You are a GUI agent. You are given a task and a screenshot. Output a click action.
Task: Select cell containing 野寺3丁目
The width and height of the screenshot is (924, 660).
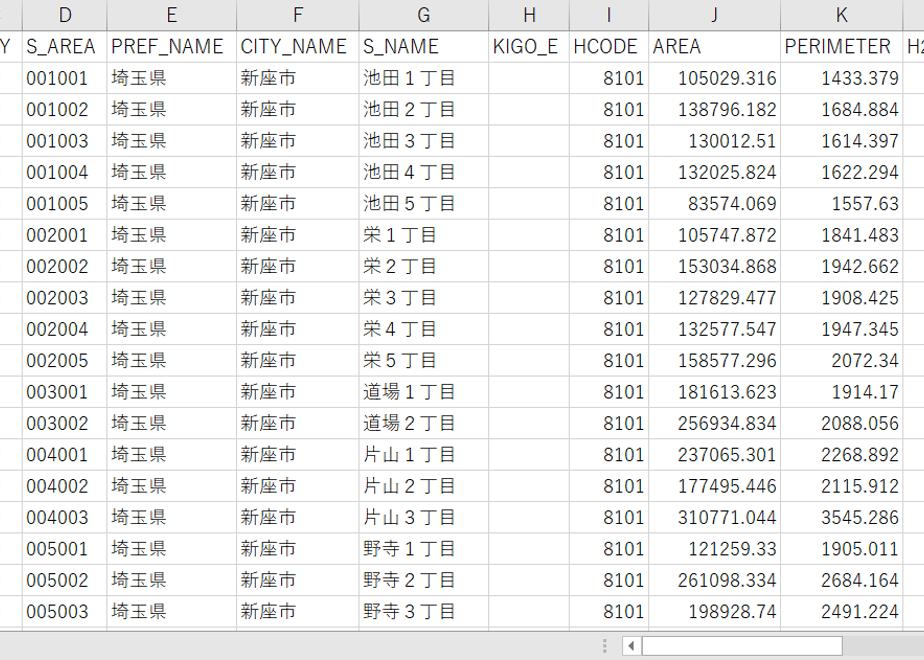tap(424, 612)
